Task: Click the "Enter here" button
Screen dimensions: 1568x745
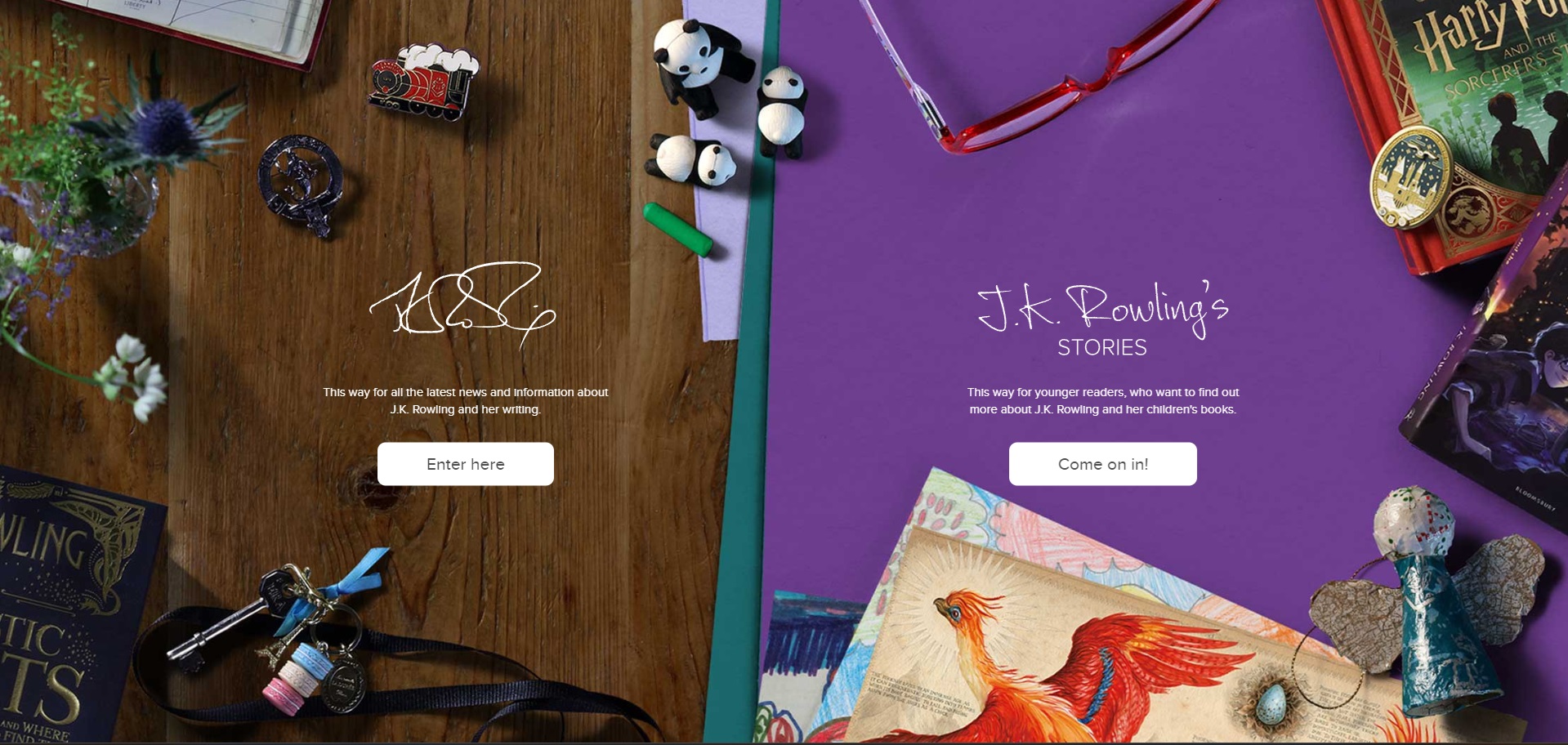Action: [x=466, y=464]
